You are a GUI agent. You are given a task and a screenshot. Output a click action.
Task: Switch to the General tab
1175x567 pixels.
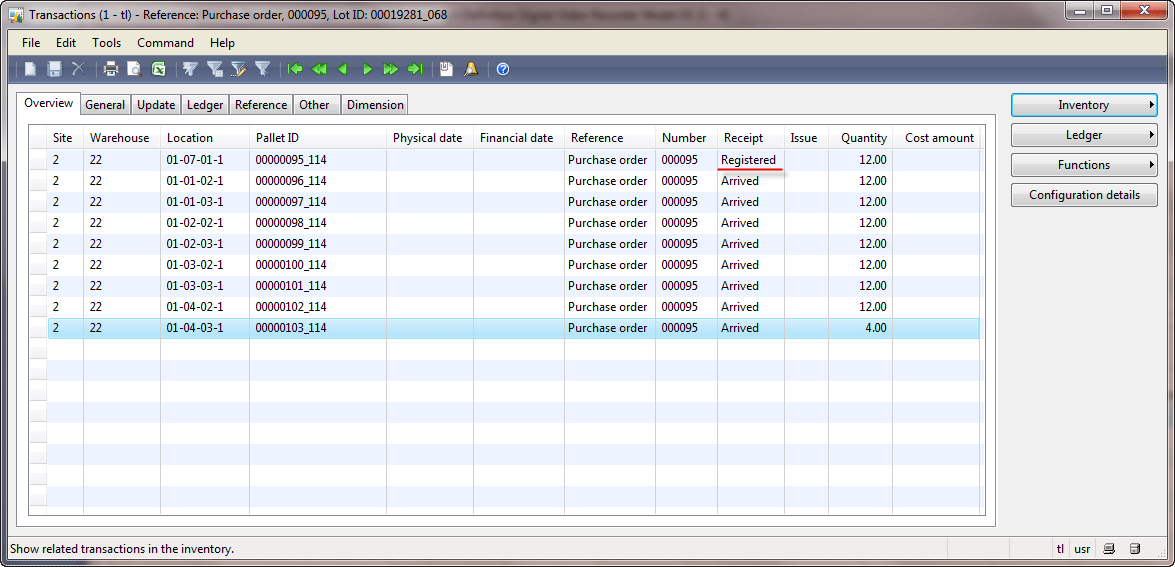[105, 105]
